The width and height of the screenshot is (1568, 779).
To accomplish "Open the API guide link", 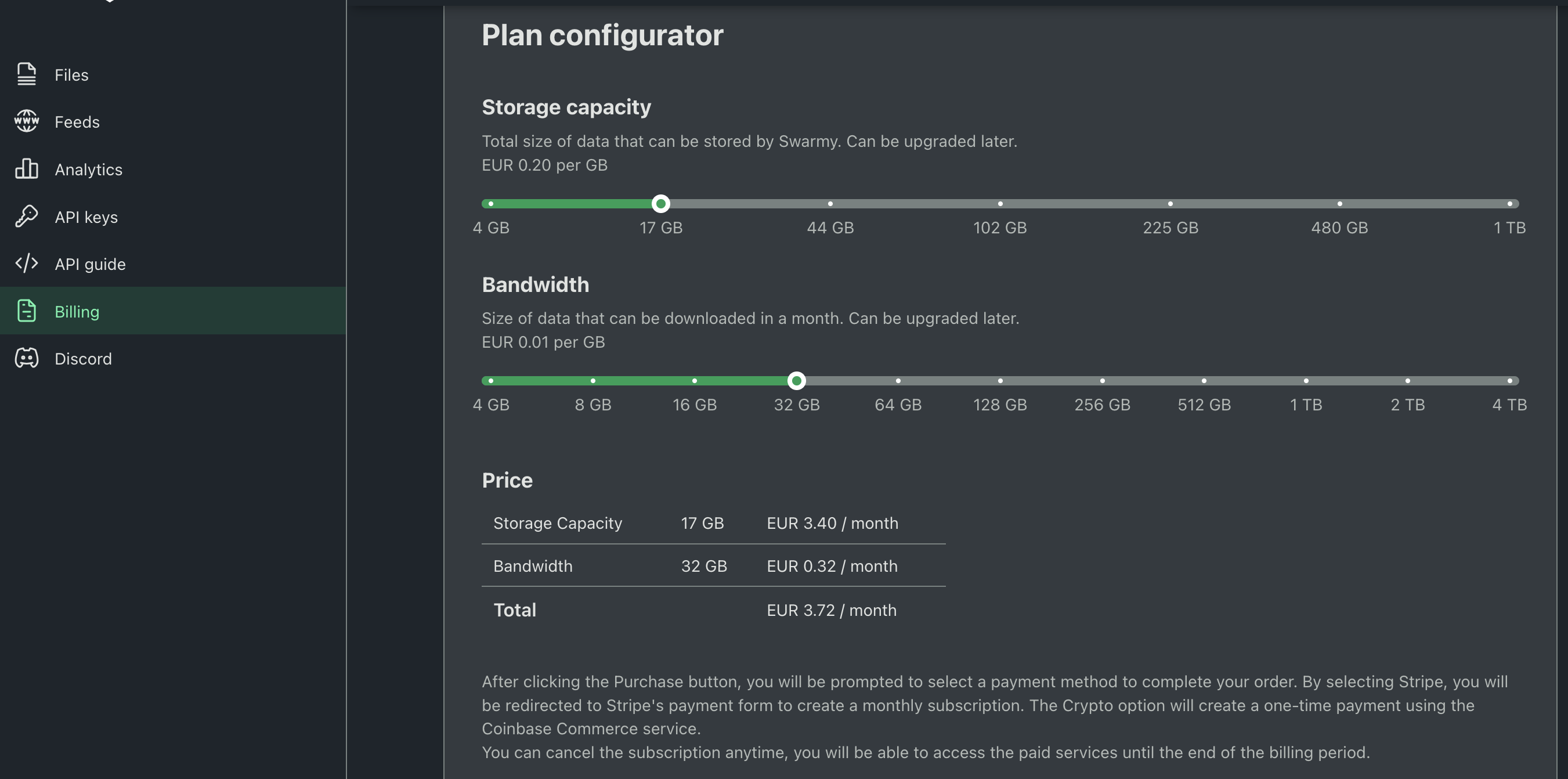I will click(x=90, y=264).
